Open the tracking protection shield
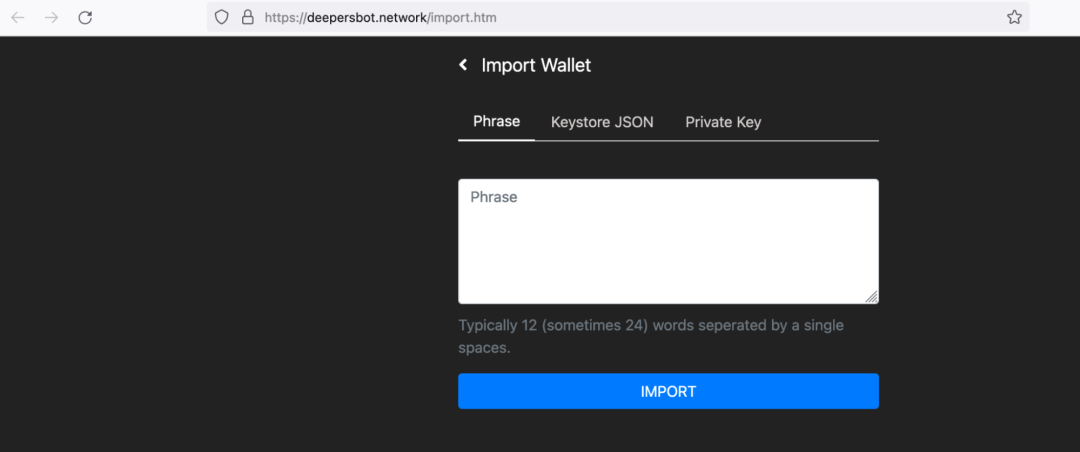 (x=222, y=17)
